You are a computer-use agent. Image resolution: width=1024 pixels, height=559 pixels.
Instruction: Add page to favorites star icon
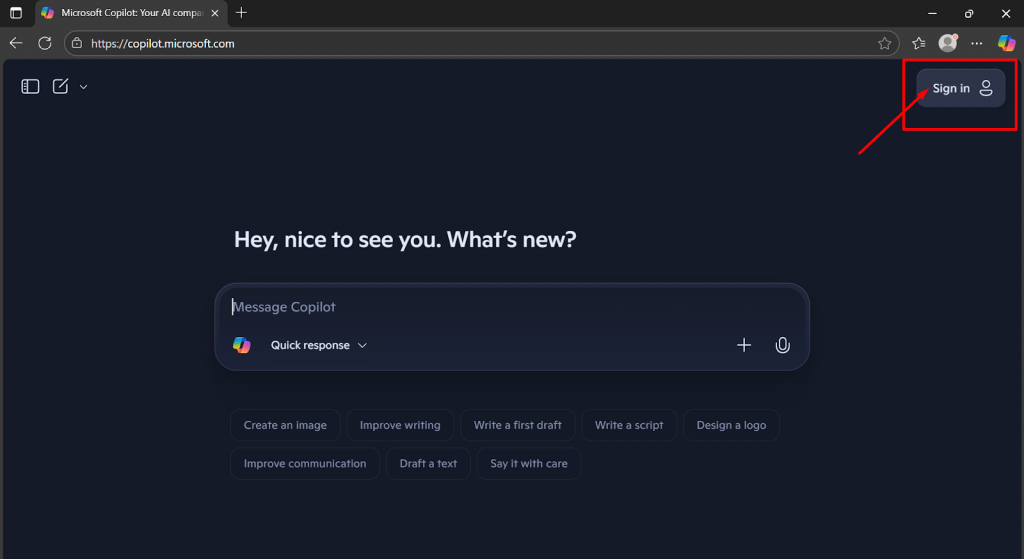coord(884,43)
